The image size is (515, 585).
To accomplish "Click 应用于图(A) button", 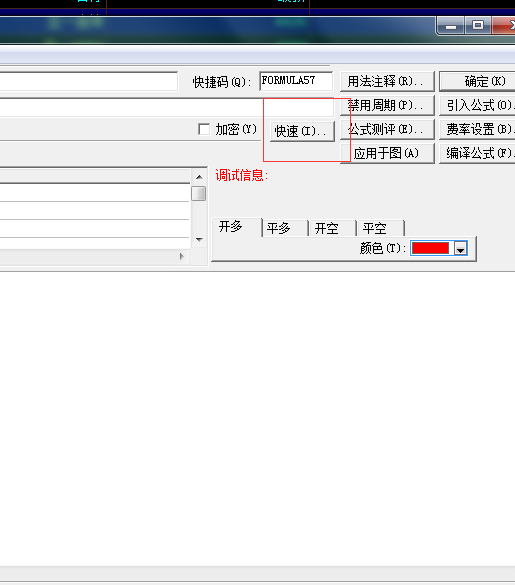I will [x=387, y=153].
